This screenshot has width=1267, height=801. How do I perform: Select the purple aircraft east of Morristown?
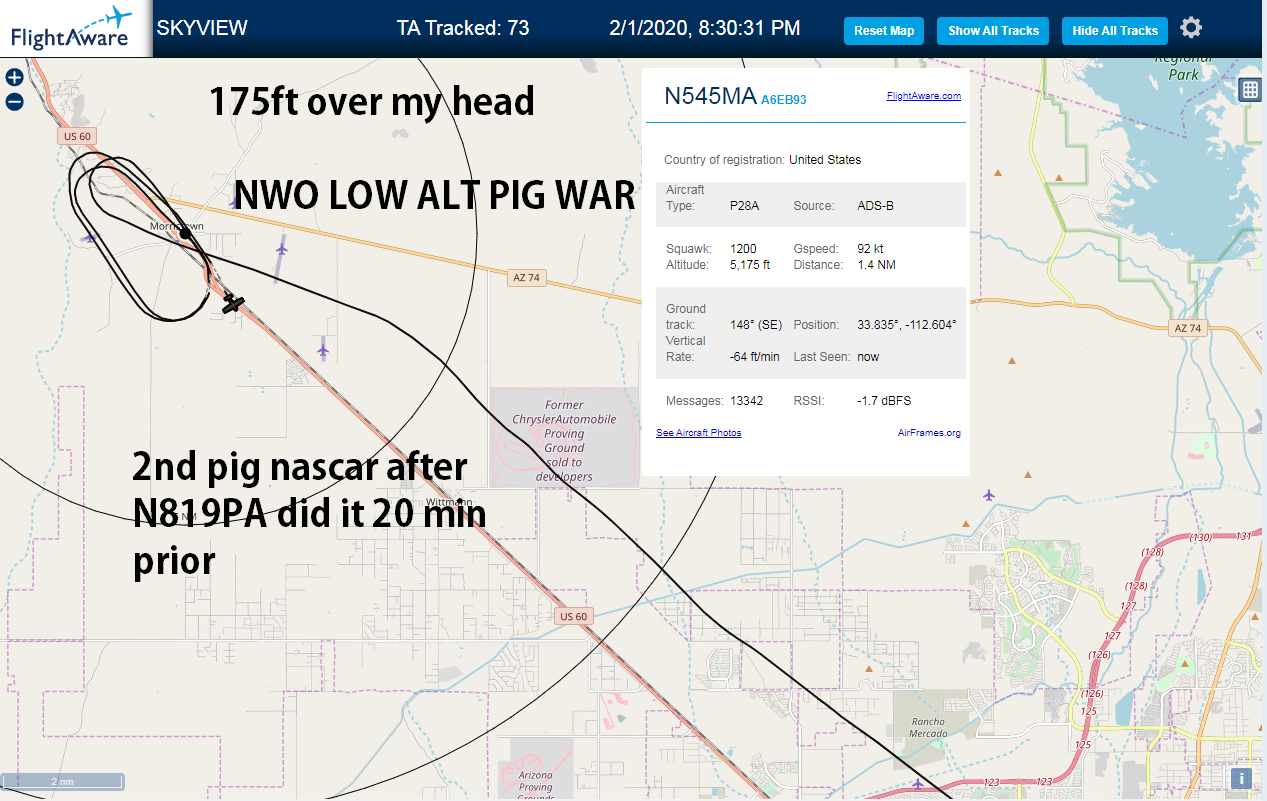point(282,247)
